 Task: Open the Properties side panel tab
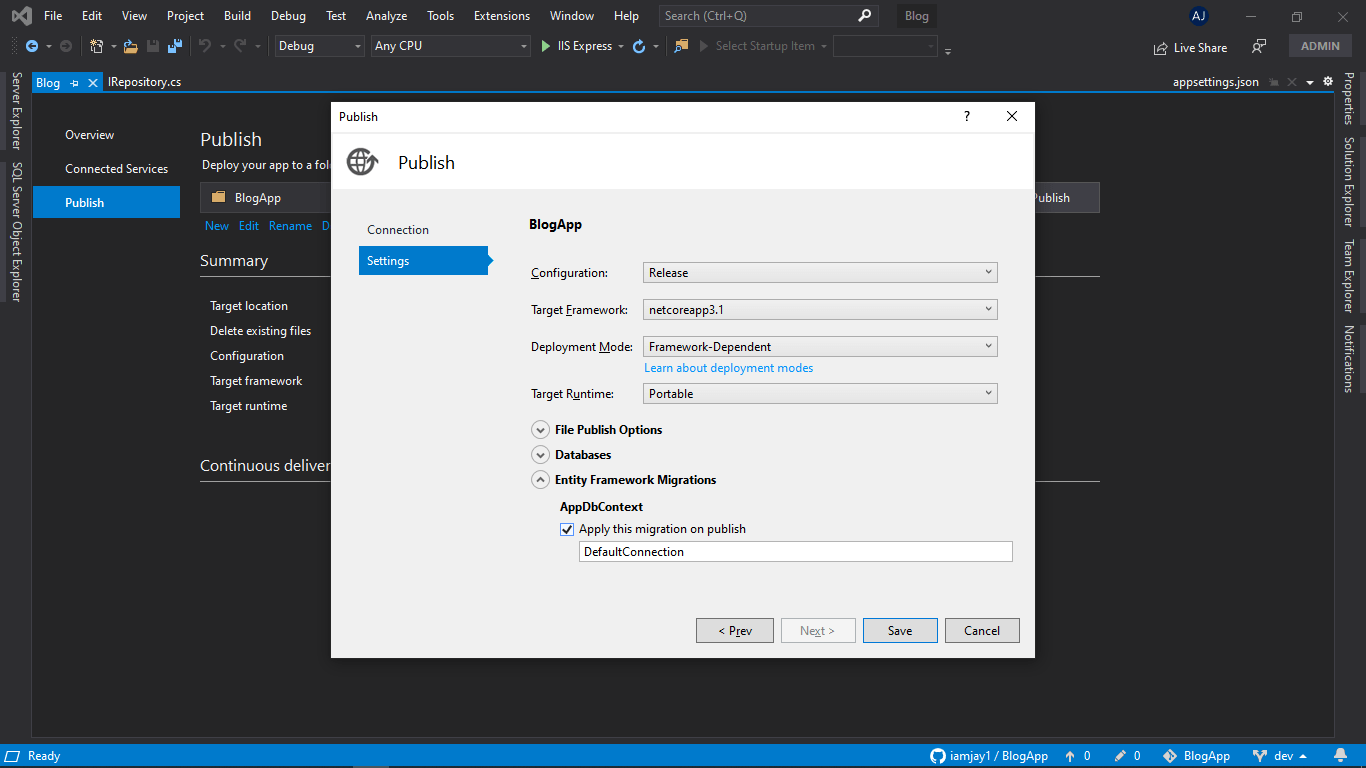click(x=1349, y=99)
